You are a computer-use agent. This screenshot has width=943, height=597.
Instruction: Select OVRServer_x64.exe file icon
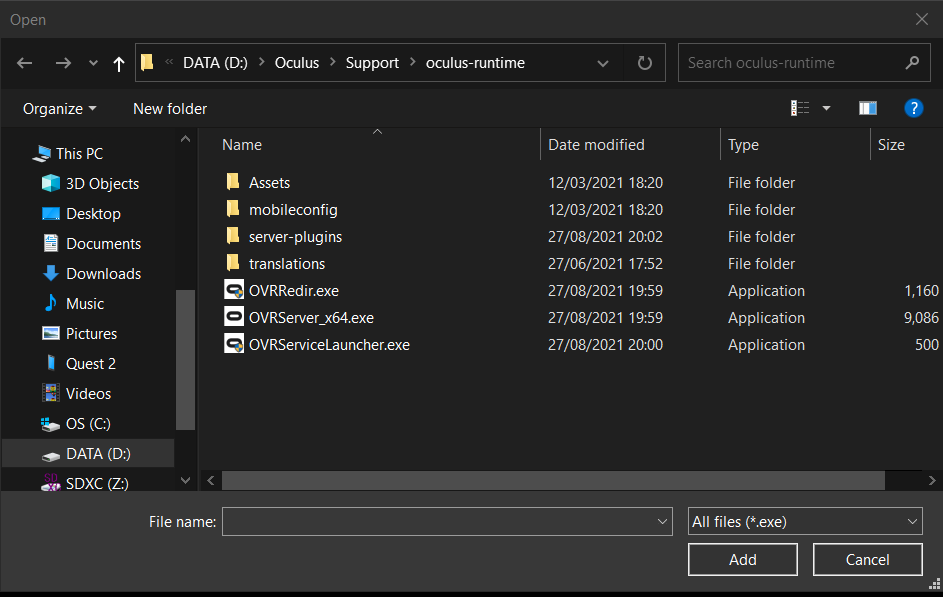pos(234,316)
